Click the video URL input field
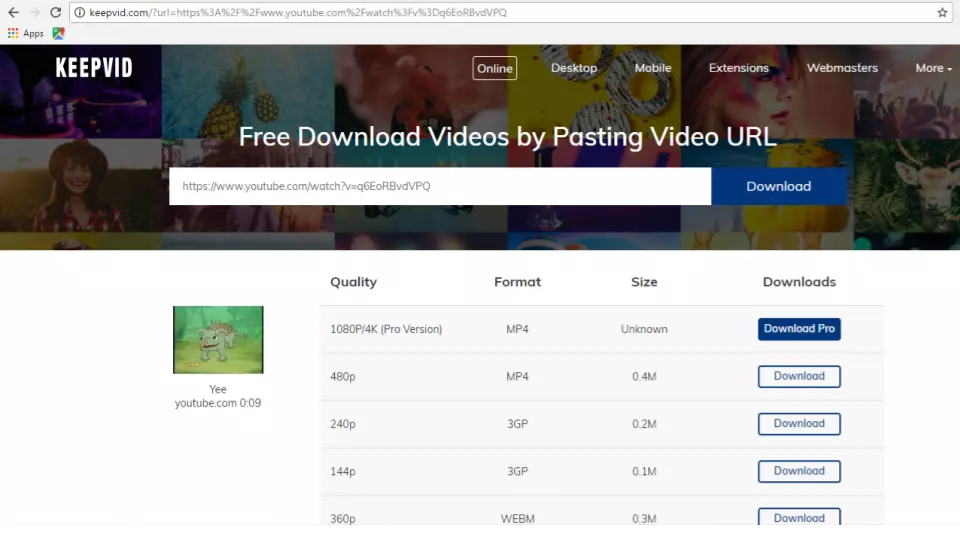The width and height of the screenshot is (960, 540). pyautogui.click(x=440, y=186)
